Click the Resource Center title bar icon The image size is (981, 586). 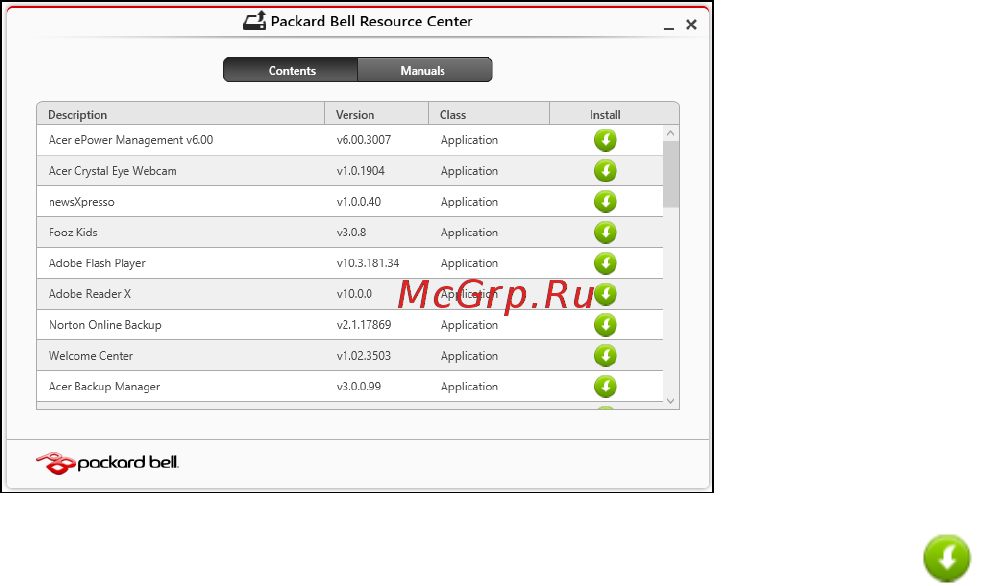tap(254, 21)
